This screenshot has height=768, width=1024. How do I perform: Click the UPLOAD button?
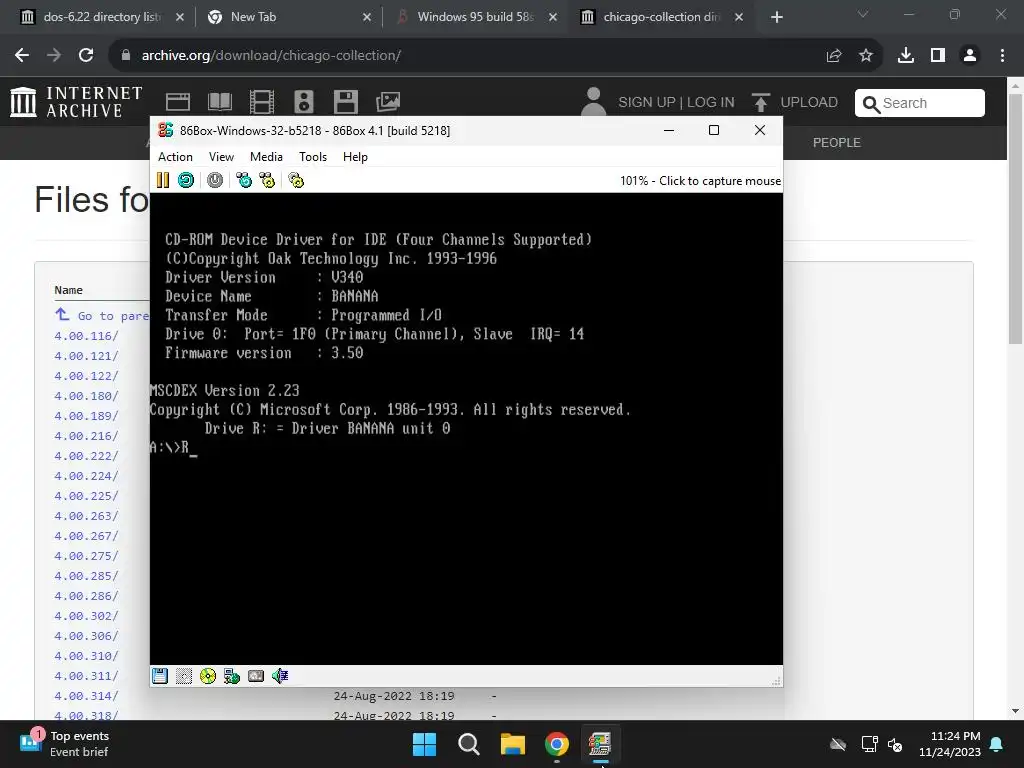(x=795, y=103)
